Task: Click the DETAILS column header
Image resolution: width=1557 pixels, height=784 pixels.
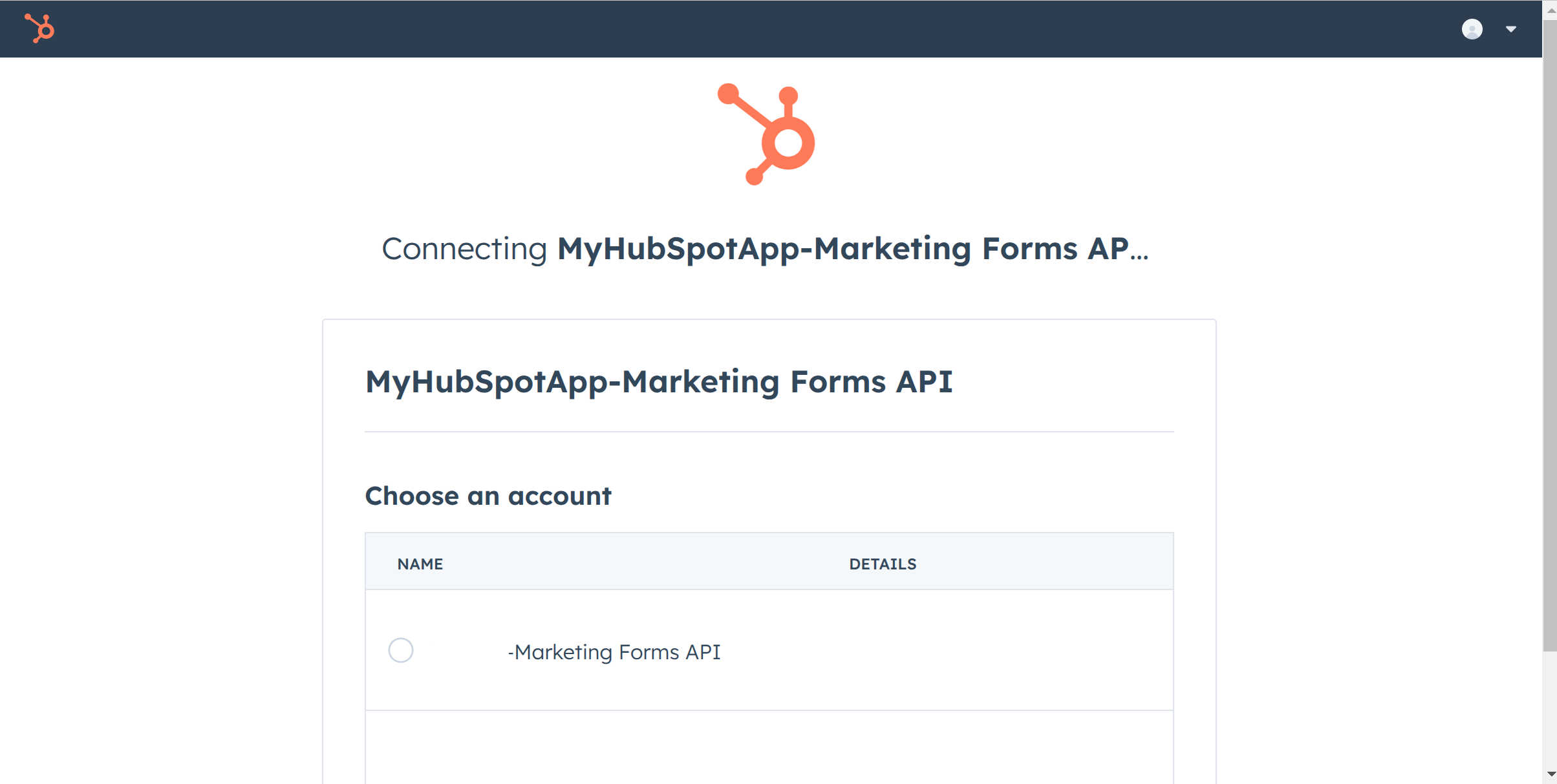Action: coord(882,564)
